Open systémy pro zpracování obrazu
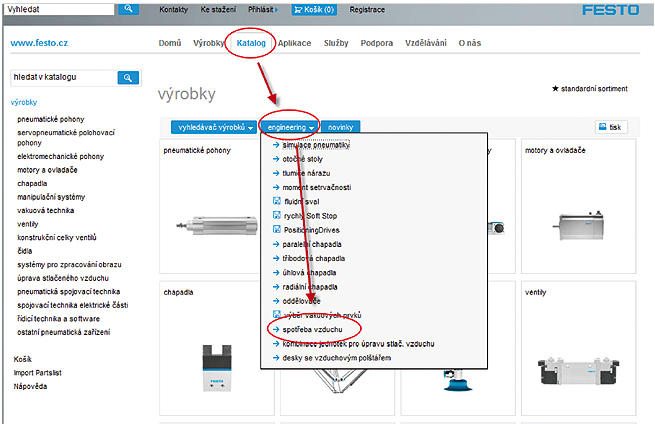 pyautogui.click(x=69, y=265)
